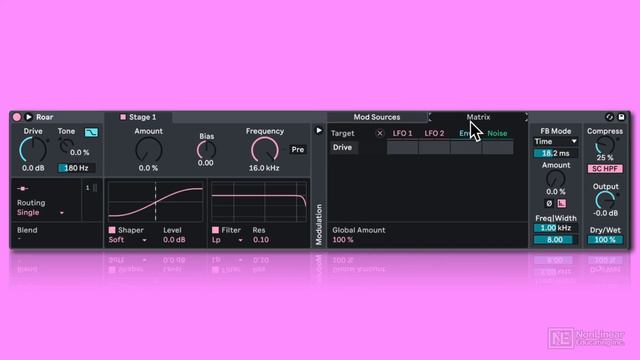Screen dimensions: 640x360
Task: Click the Drive LFO 1 matrix cell
Action: pos(402,148)
